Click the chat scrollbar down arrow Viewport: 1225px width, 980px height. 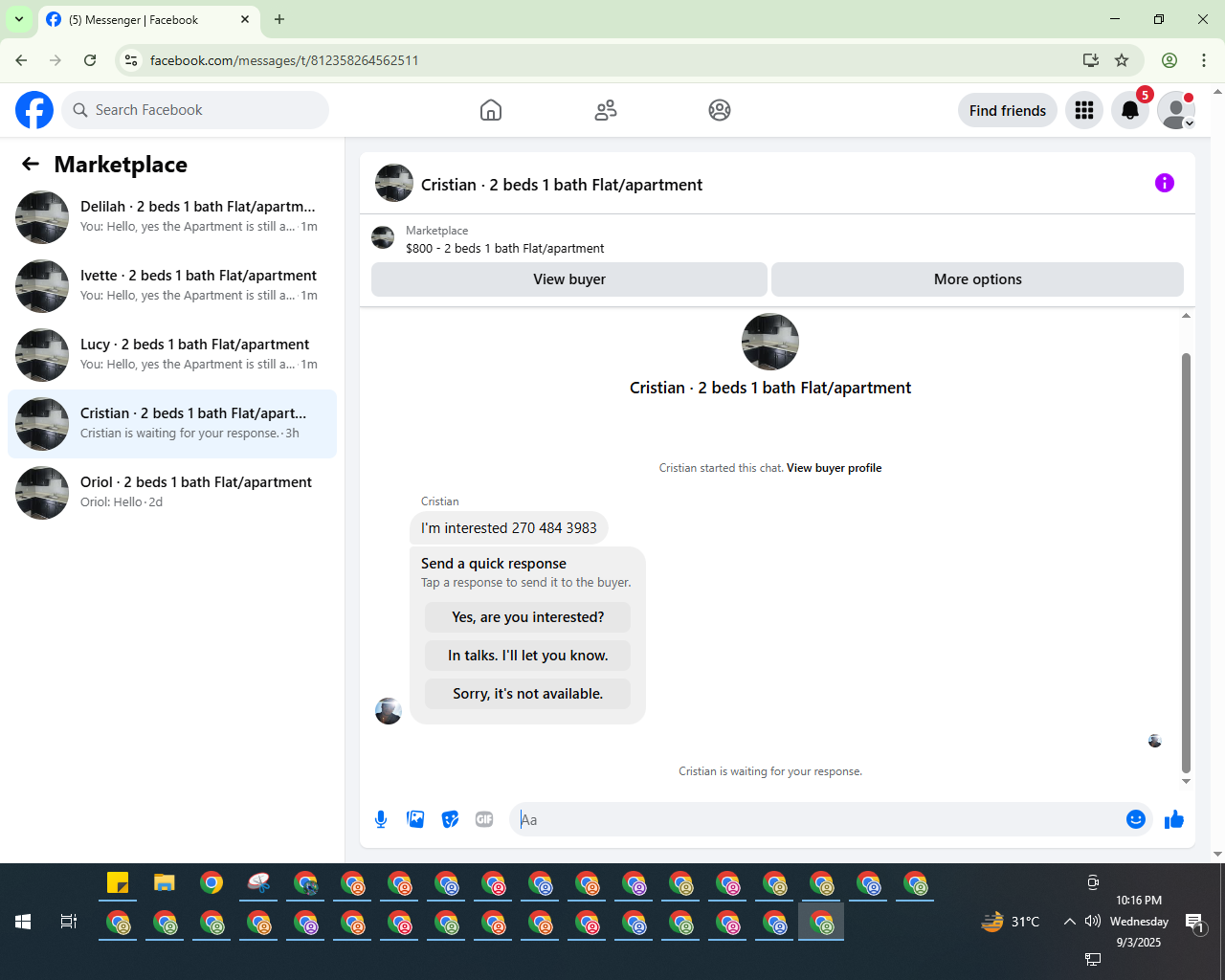(x=1186, y=781)
